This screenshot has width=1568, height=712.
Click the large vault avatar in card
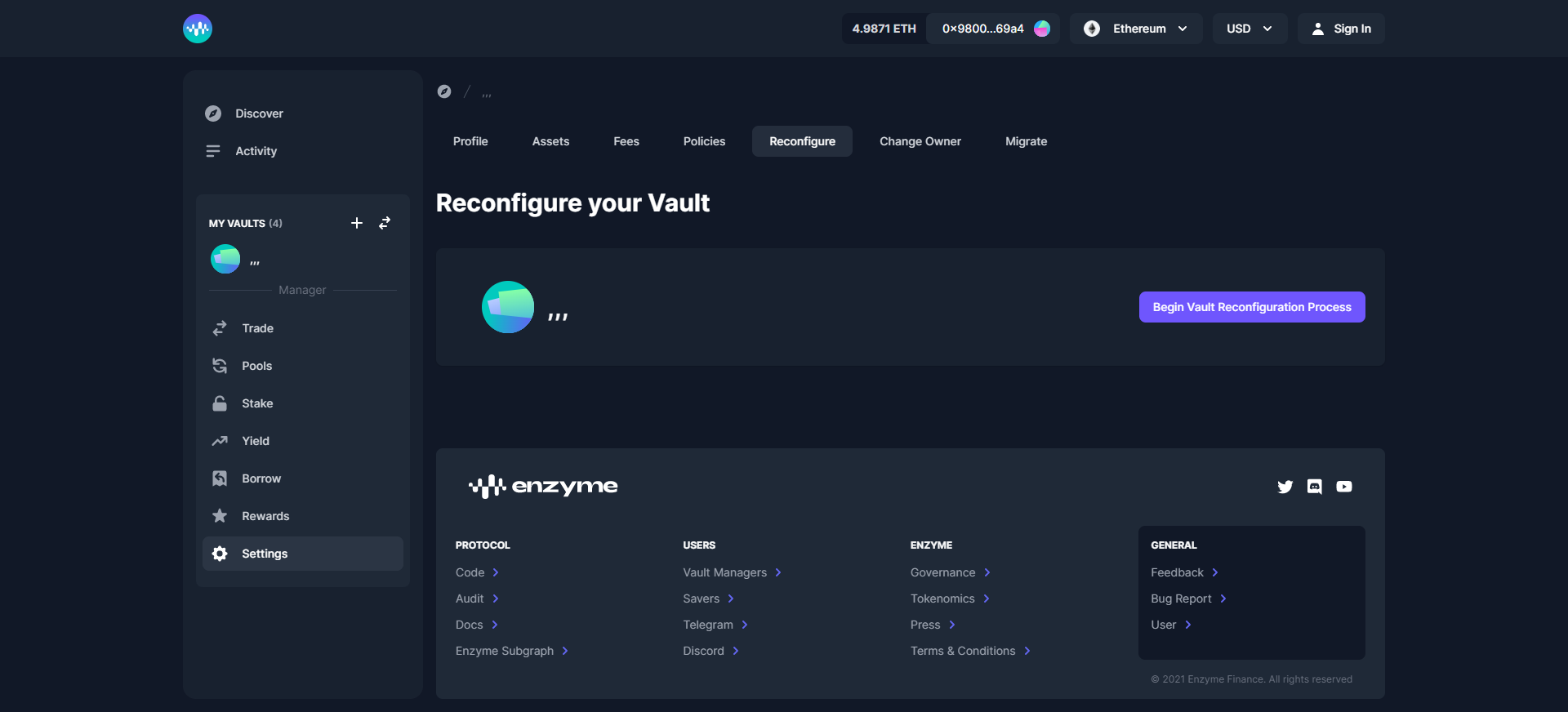pyautogui.click(x=508, y=307)
